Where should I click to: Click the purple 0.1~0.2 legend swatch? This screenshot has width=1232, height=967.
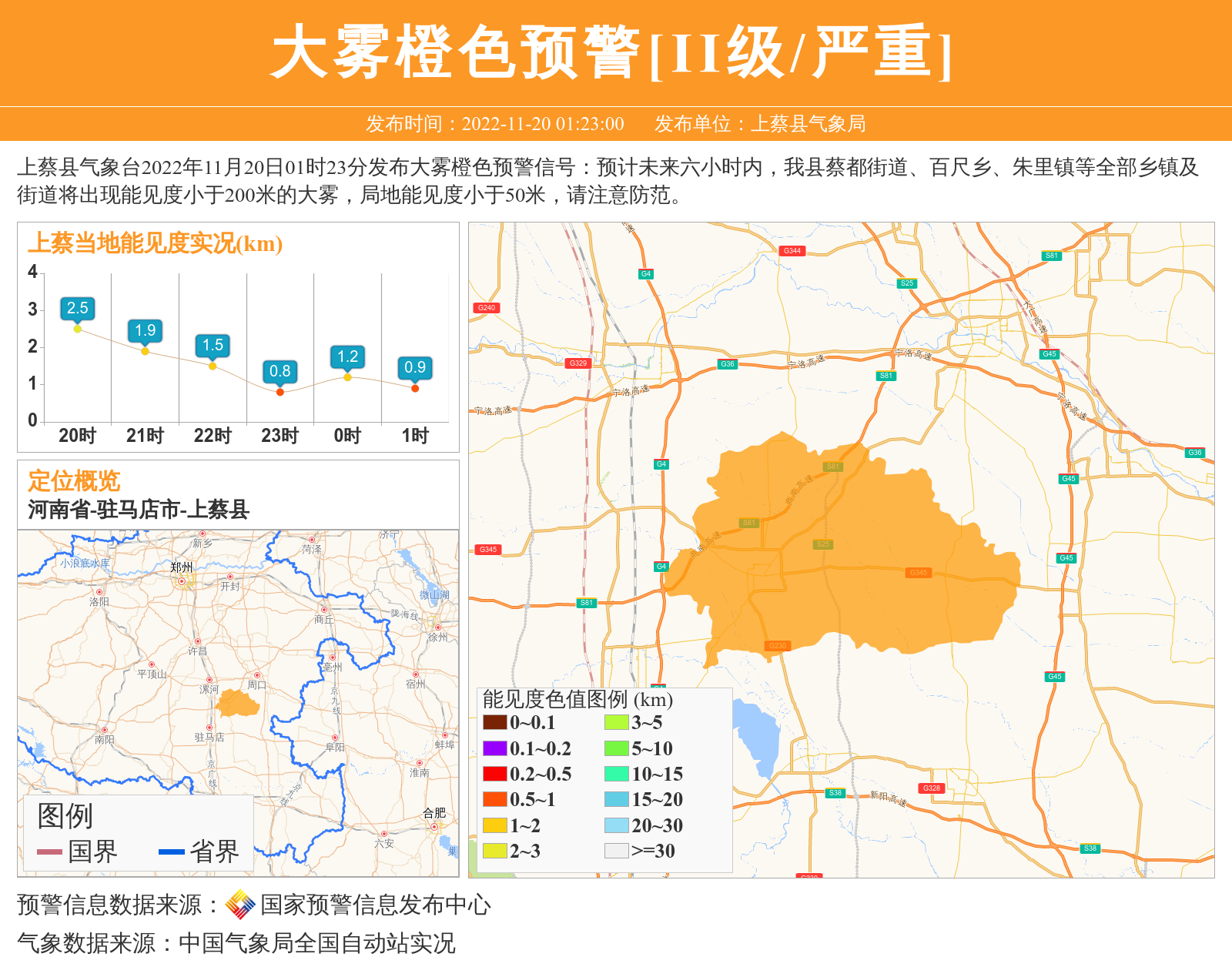click(494, 748)
